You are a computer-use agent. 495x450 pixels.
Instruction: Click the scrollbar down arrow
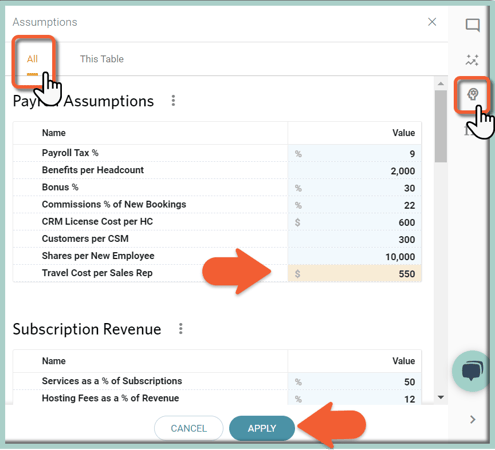[x=441, y=397]
